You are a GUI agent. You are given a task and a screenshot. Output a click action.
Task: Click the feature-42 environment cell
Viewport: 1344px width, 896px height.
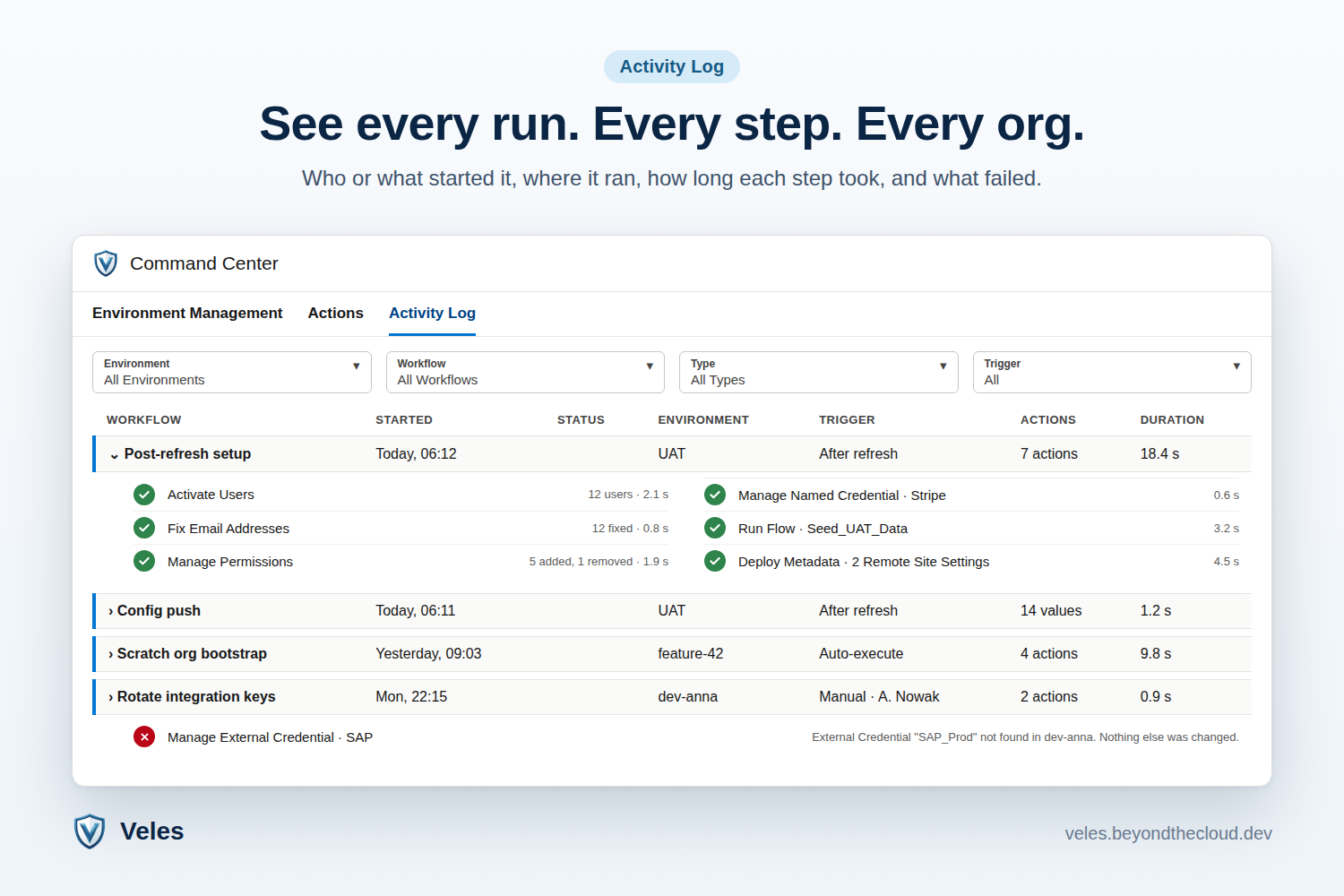coord(691,654)
